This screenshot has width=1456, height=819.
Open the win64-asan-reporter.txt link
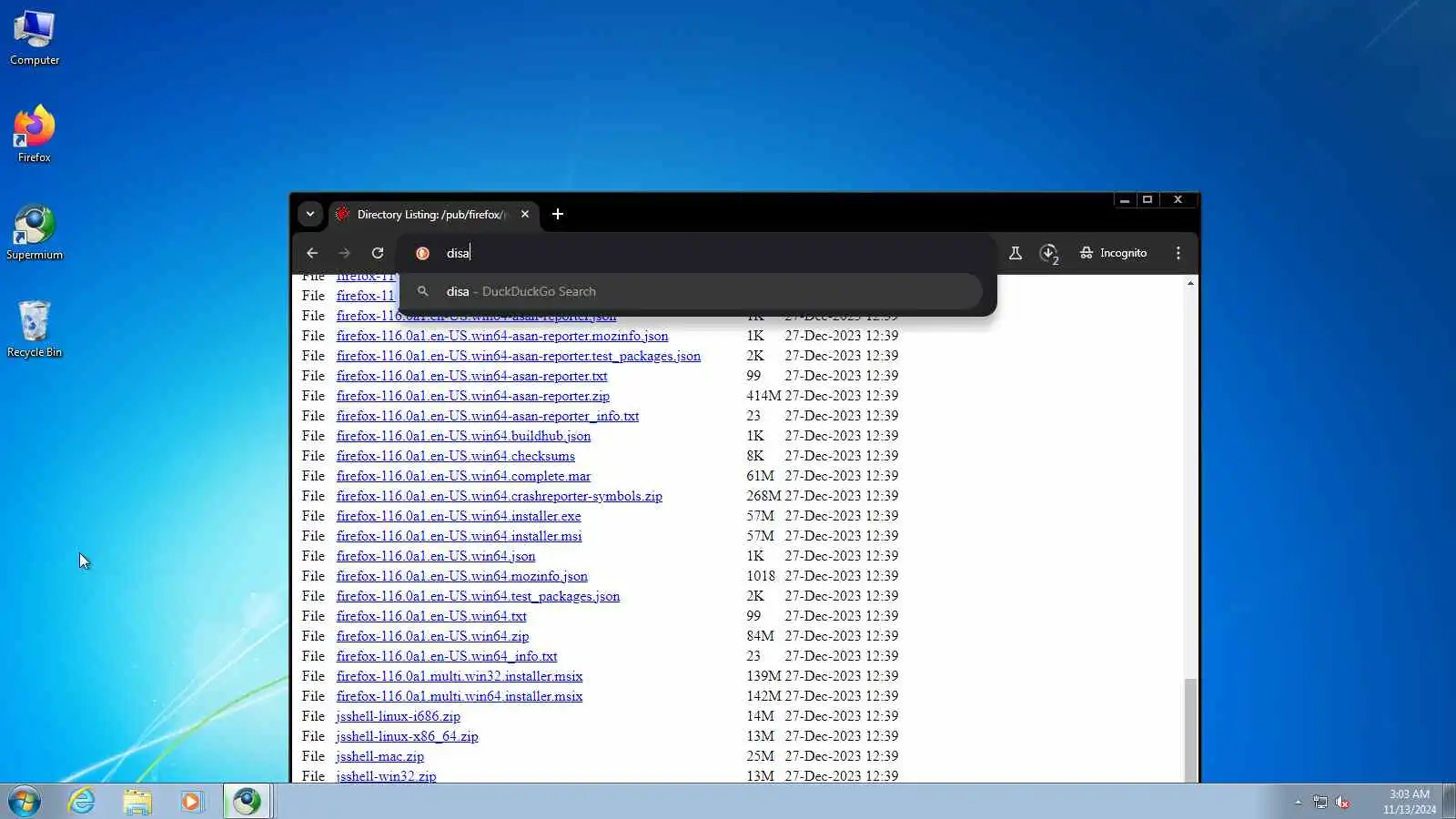pos(471,376)
